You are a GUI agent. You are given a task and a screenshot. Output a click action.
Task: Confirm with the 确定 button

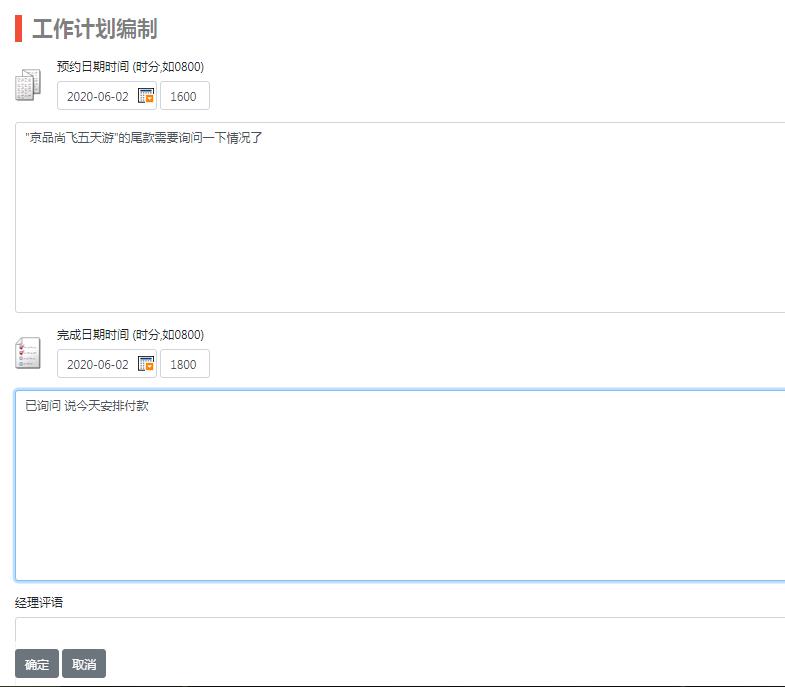(37, 663)
